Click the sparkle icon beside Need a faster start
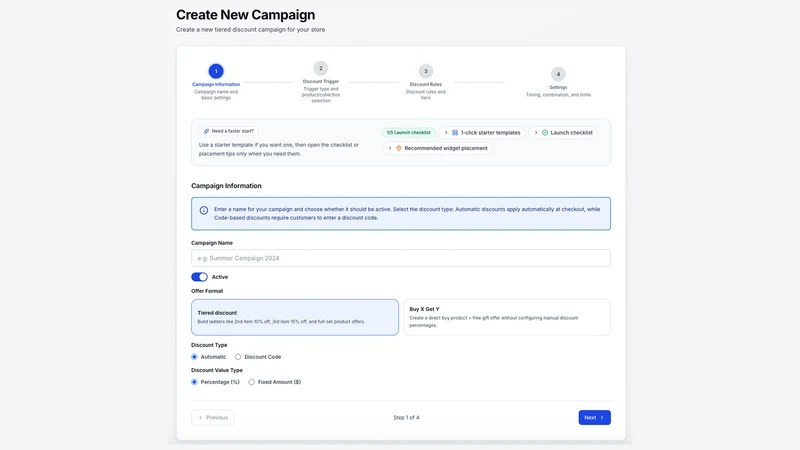Image resolution: width=800 pixels, height=450 pixels. click(207, 131)
